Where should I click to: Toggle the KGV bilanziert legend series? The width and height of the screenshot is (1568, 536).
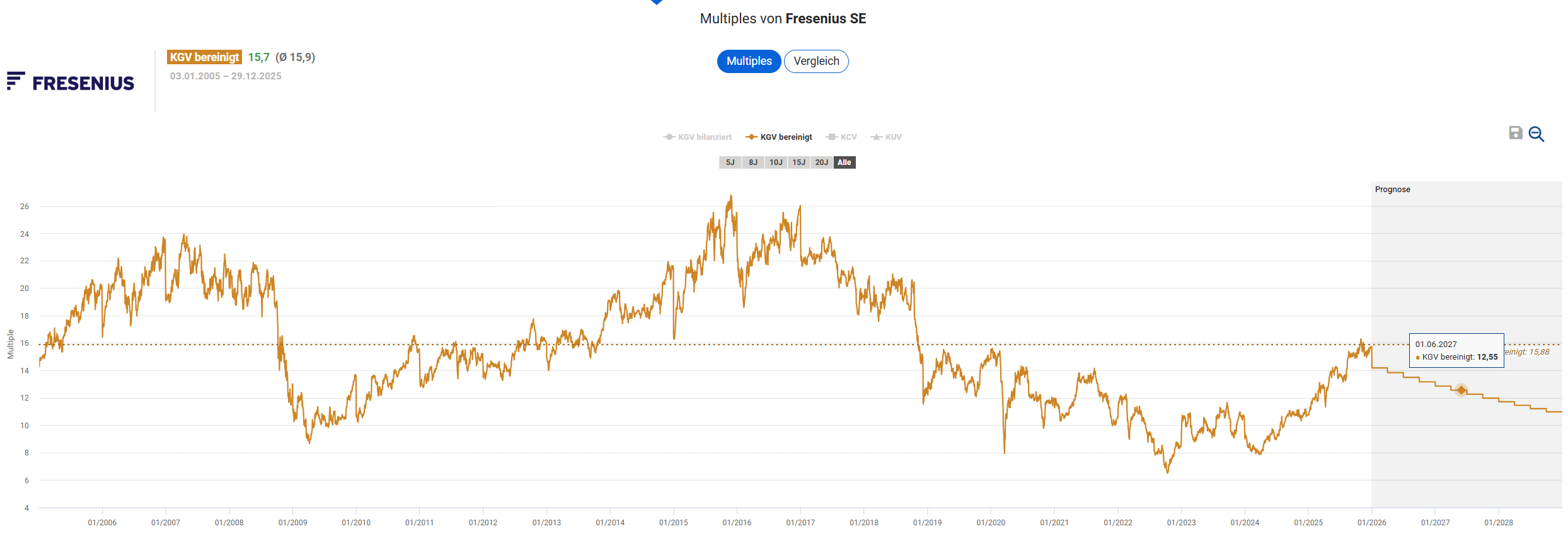click(698, 137)
